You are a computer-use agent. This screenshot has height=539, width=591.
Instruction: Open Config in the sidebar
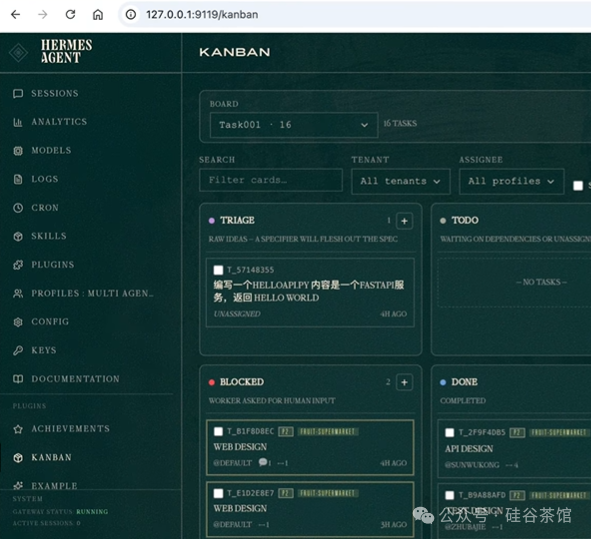tap(50, 322)
